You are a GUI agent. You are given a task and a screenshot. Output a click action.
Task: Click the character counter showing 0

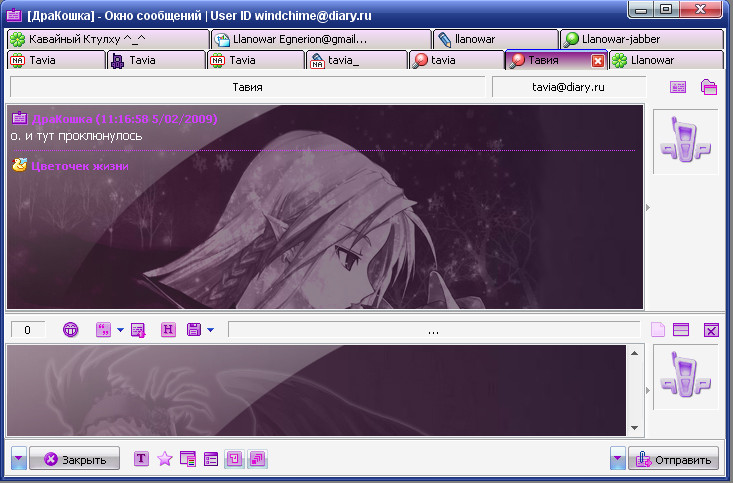click(x=28, y=330)
